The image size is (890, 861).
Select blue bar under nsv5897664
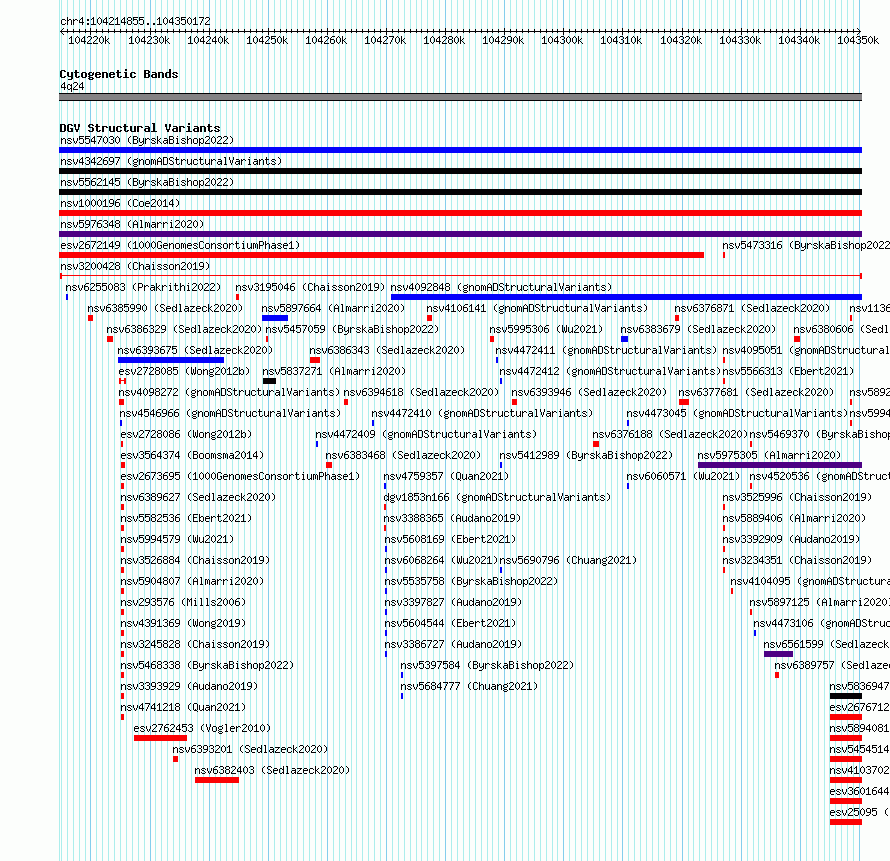point(275,318)
